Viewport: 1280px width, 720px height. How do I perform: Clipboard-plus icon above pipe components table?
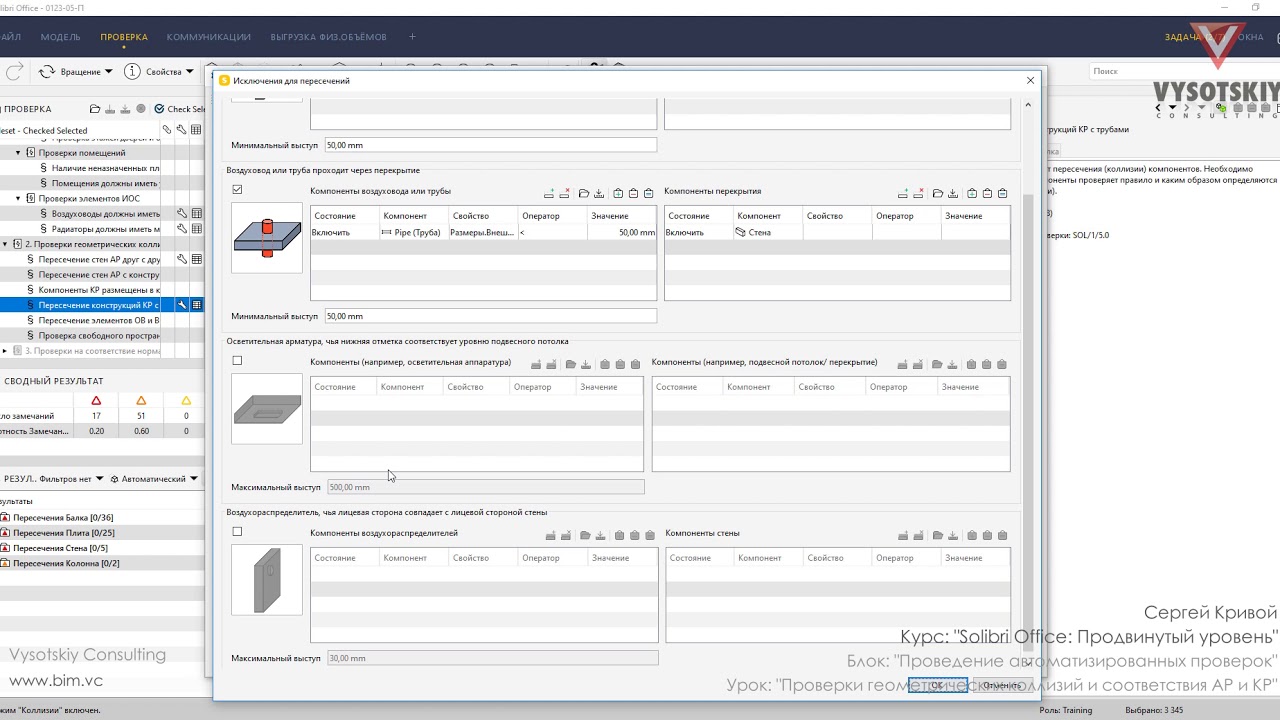pos(618,193)
